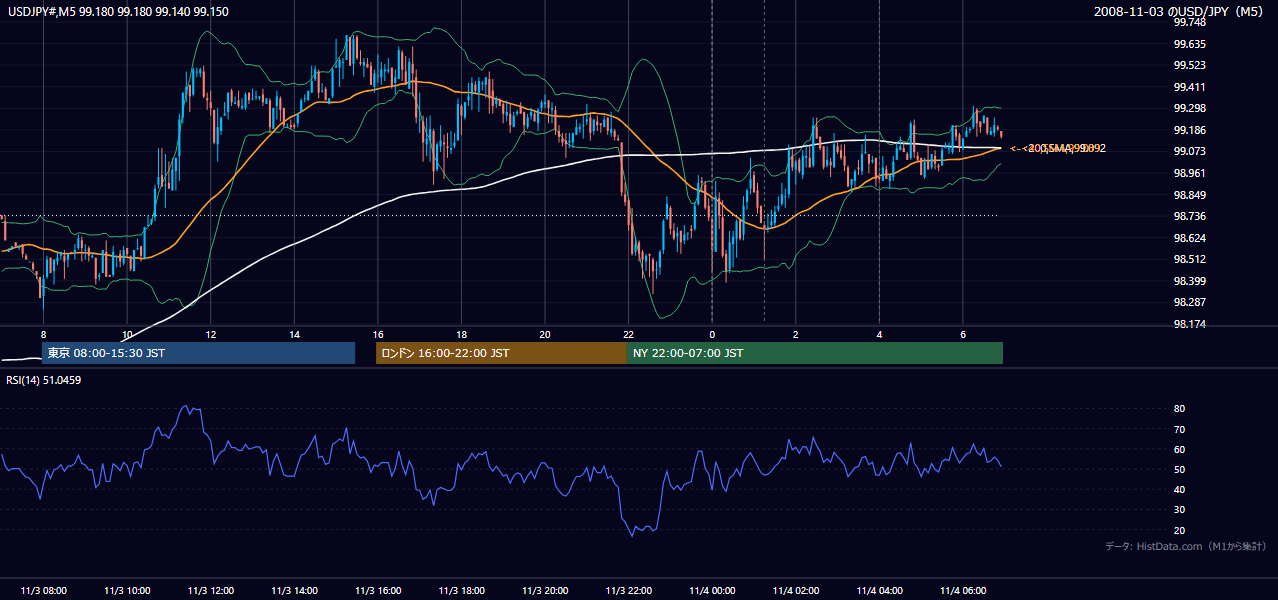Click price level 98.174 on the axis

pyautogui.click(x=1190, y=324)
